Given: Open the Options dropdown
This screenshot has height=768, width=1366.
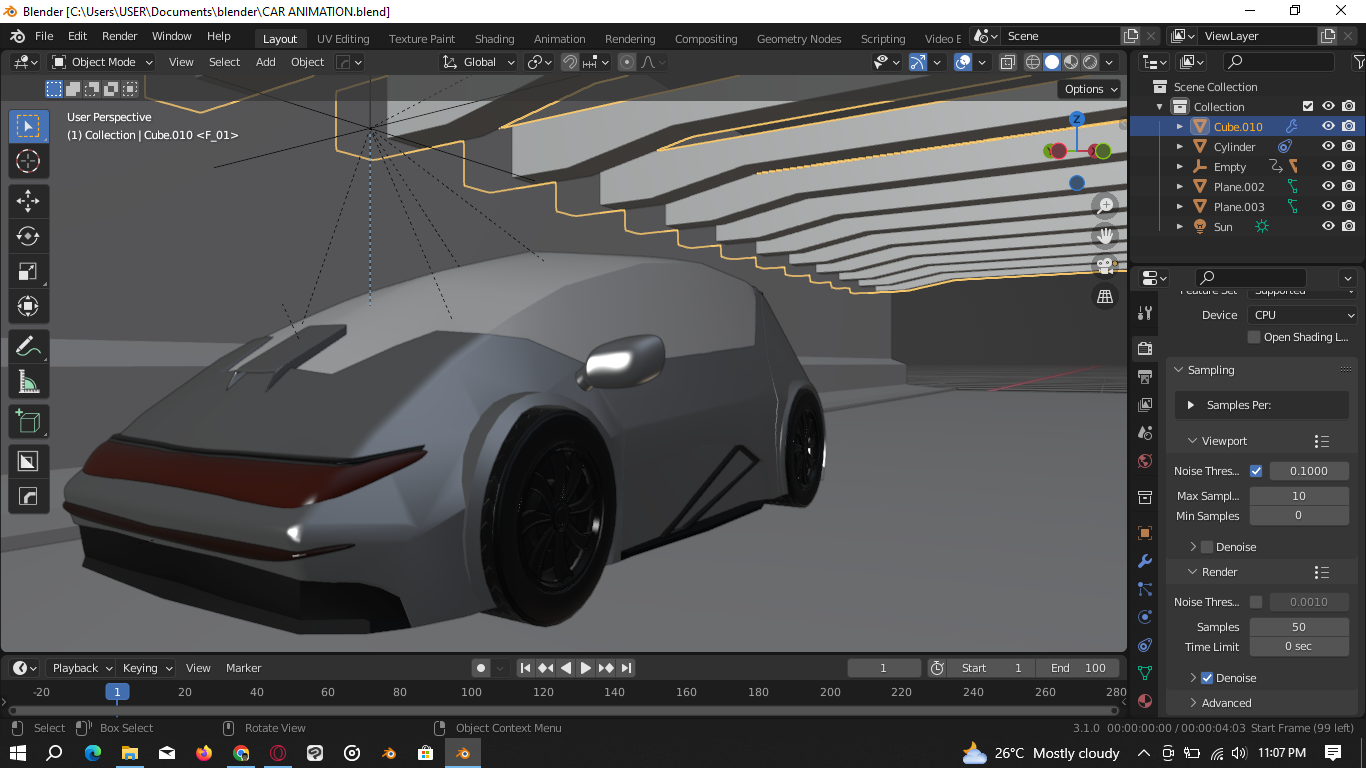Looking at the screenshot, I should click(1091, 89).
